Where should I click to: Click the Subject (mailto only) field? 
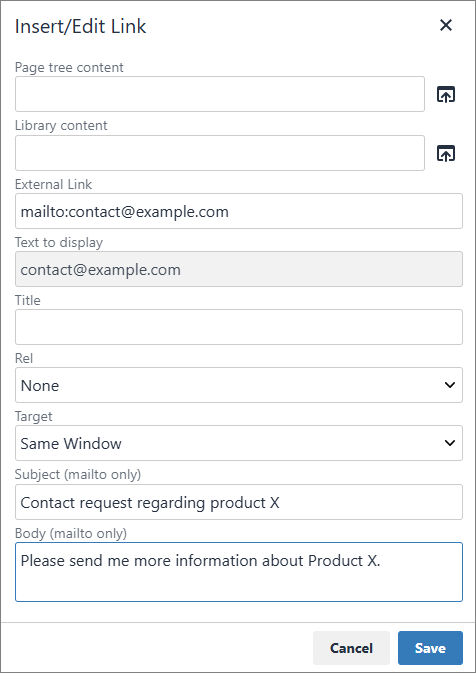pyautogui.click(x=239, y=502)
